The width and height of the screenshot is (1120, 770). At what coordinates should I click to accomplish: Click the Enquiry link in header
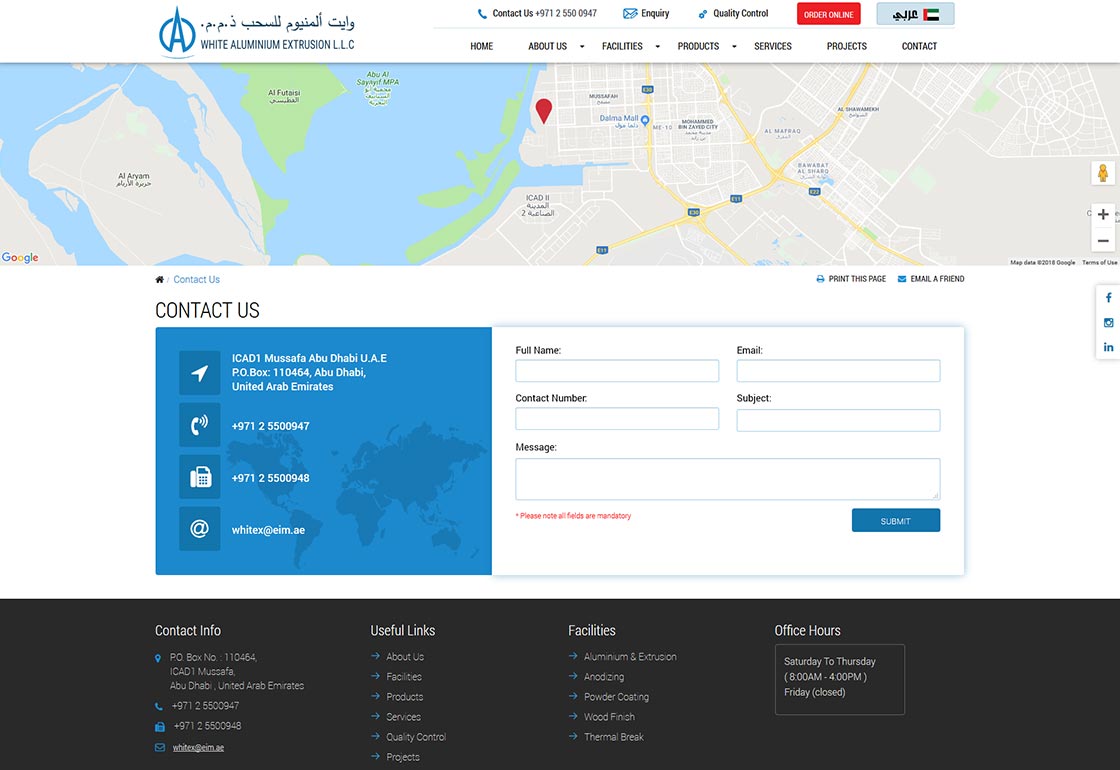pyautogui.click(x=655, y=14)
